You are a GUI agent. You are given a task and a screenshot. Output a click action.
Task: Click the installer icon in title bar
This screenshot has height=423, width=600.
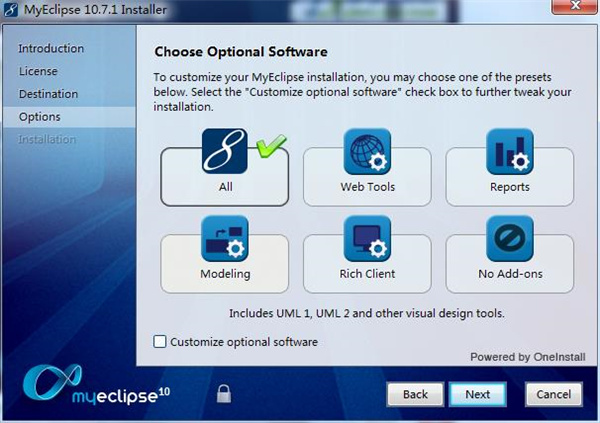point(11,11)
